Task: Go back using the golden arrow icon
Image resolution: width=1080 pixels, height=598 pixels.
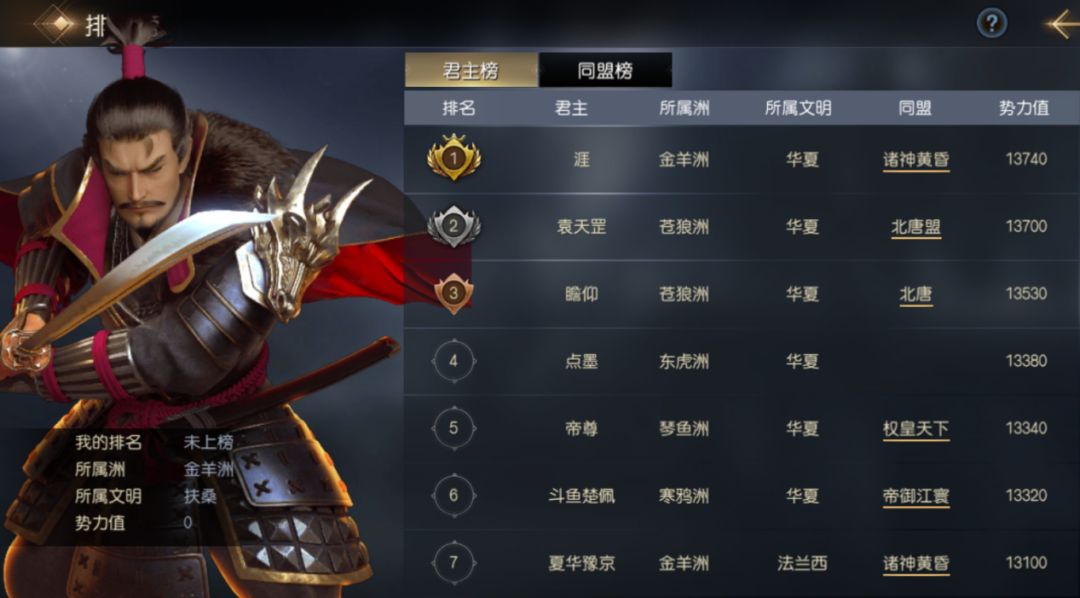Action: (x=1061, y=24)
